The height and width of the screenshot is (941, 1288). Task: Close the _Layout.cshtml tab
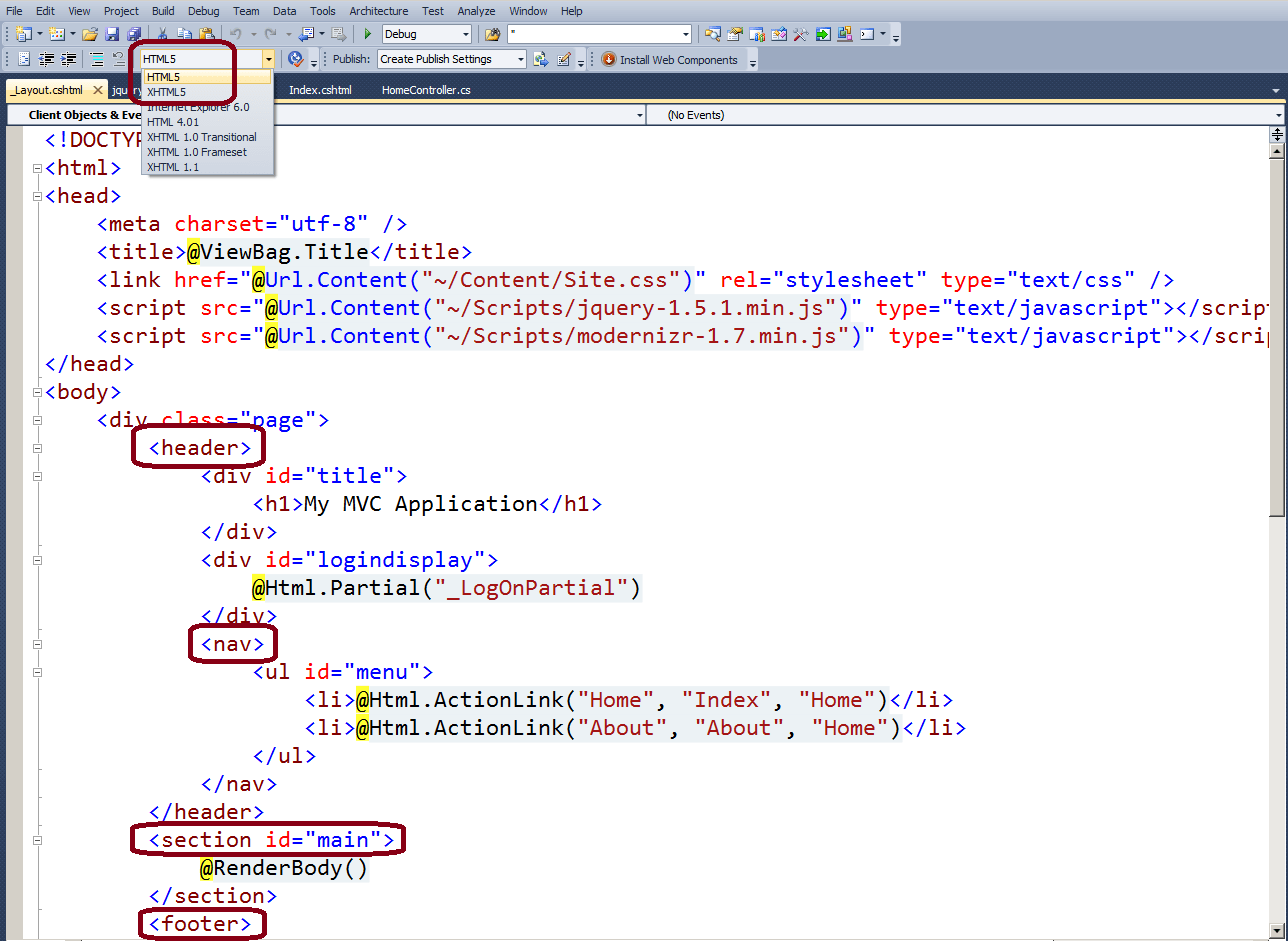click(98, 90)
